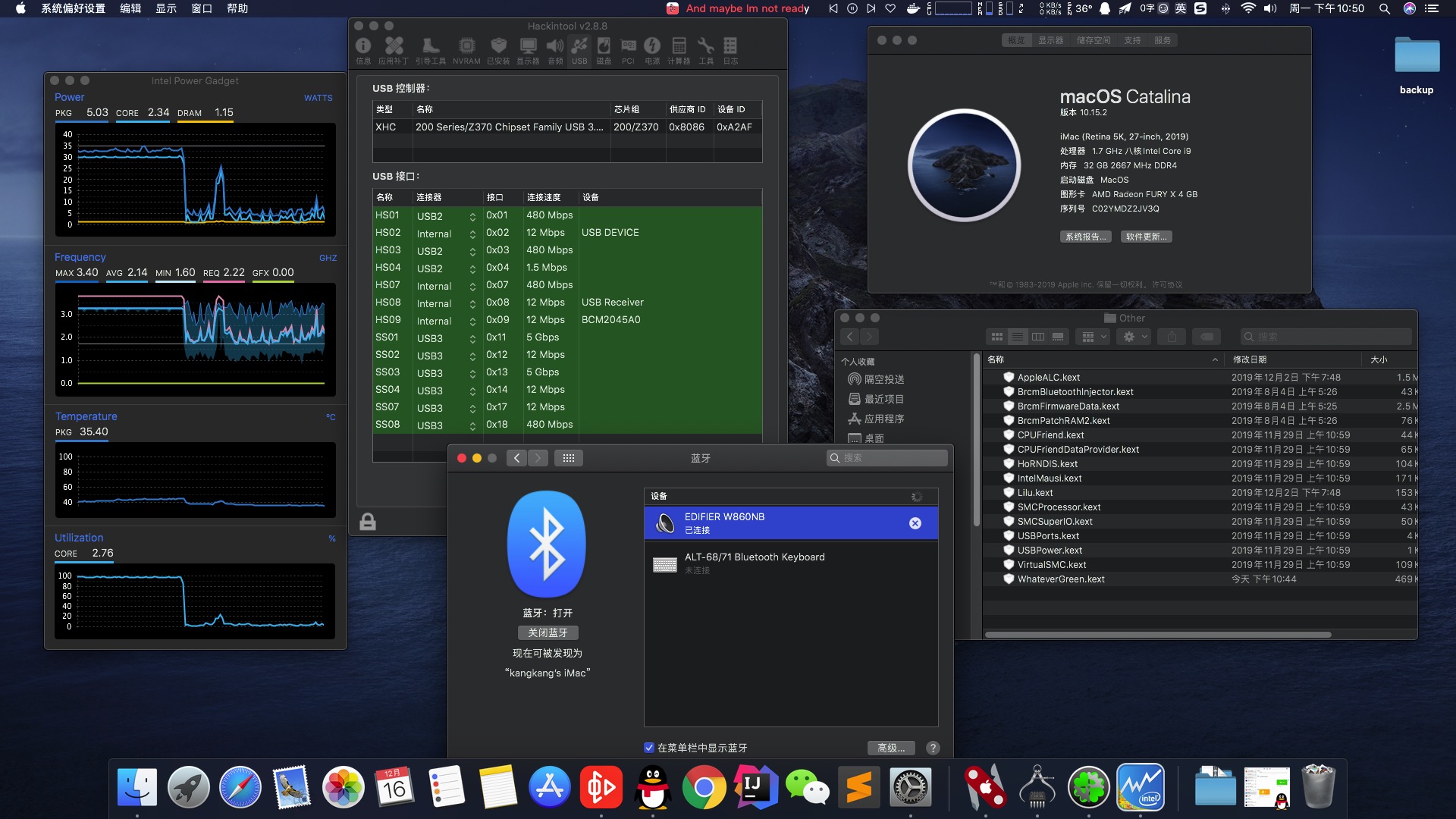Toggle 在菜单栏中显示蓝牙 checkbox

tap(649, 748)
